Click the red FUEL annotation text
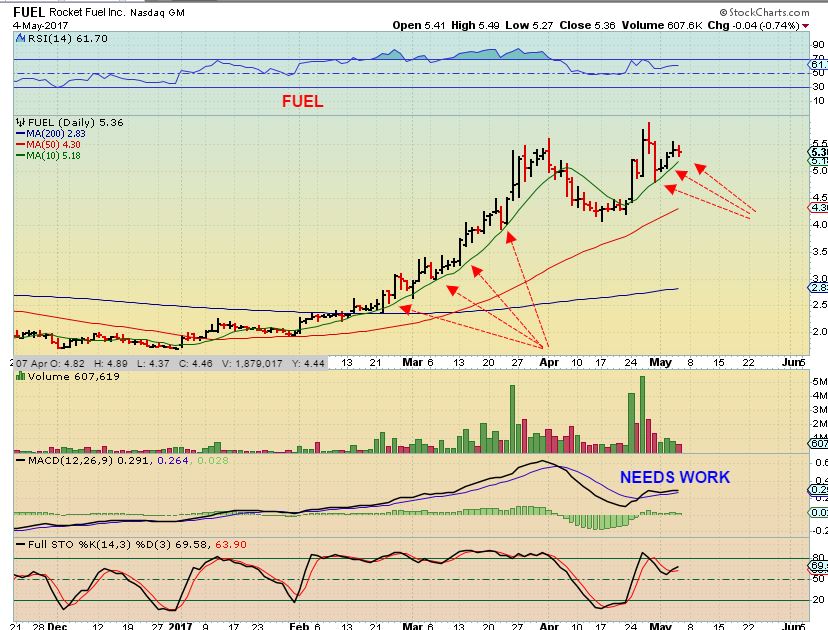 tap(302, 101)
